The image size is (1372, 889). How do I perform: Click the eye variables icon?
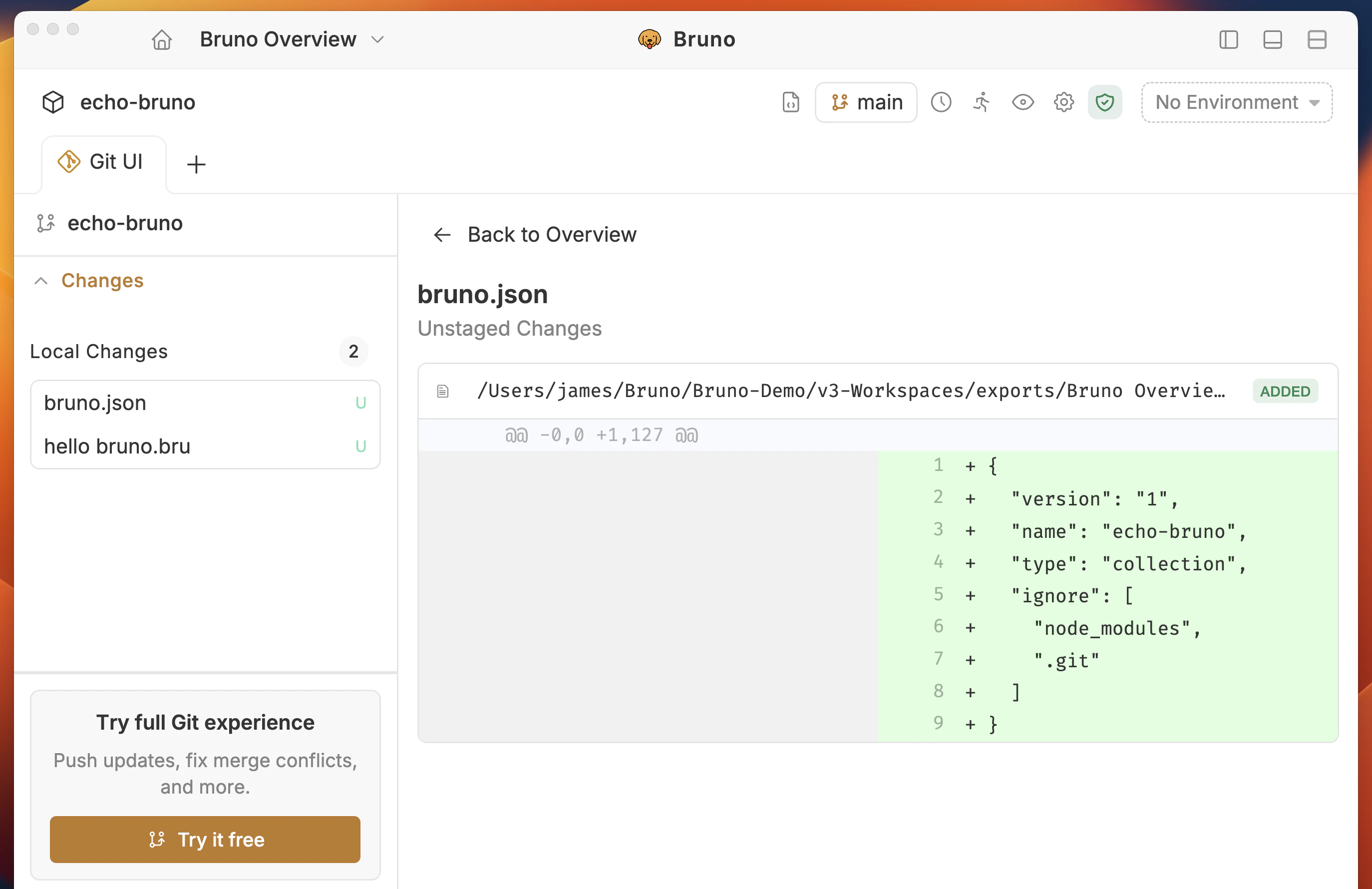[x=1023, y=102]
